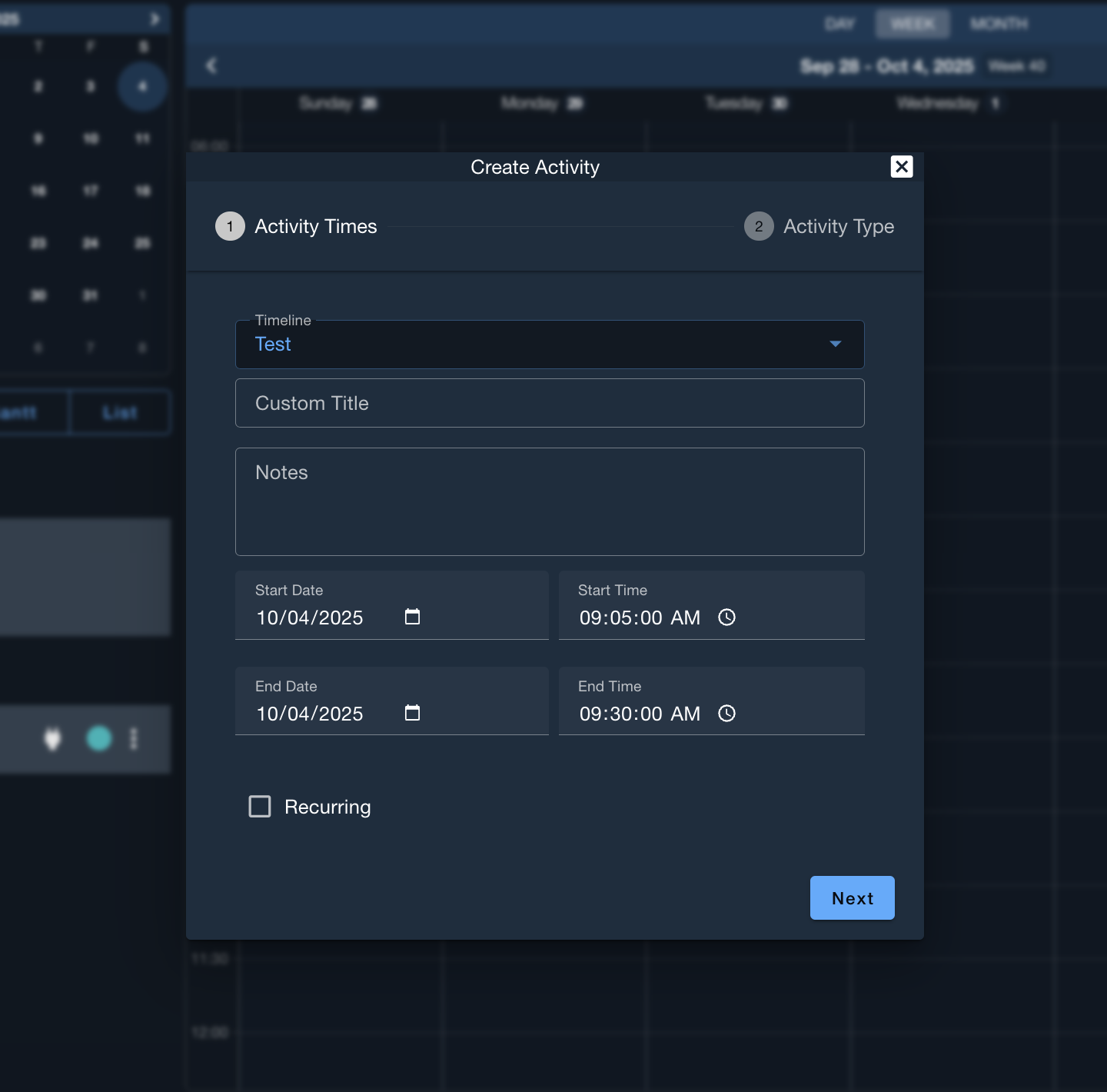This screenshot has width=1107, height=1092.
Task: Switch to the Activity Type step
Action: click(838, 226)
